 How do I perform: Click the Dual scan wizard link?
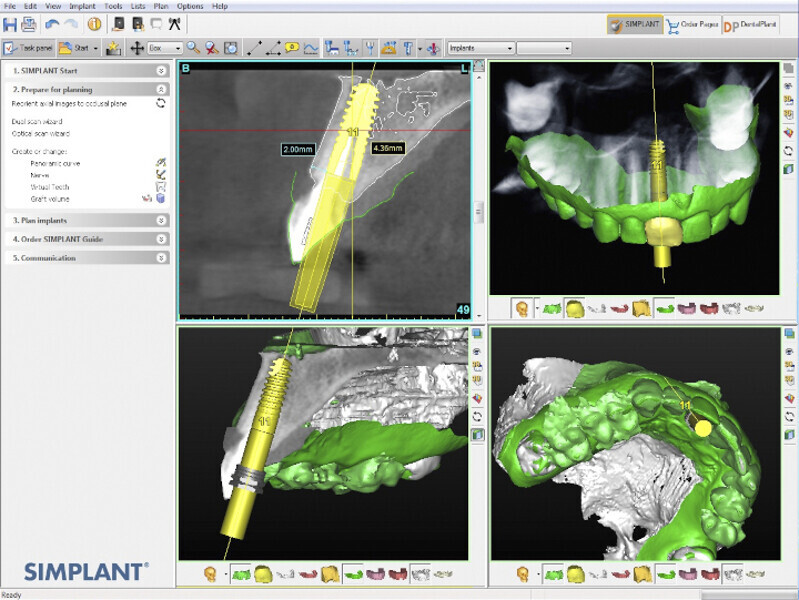(36, 121)
